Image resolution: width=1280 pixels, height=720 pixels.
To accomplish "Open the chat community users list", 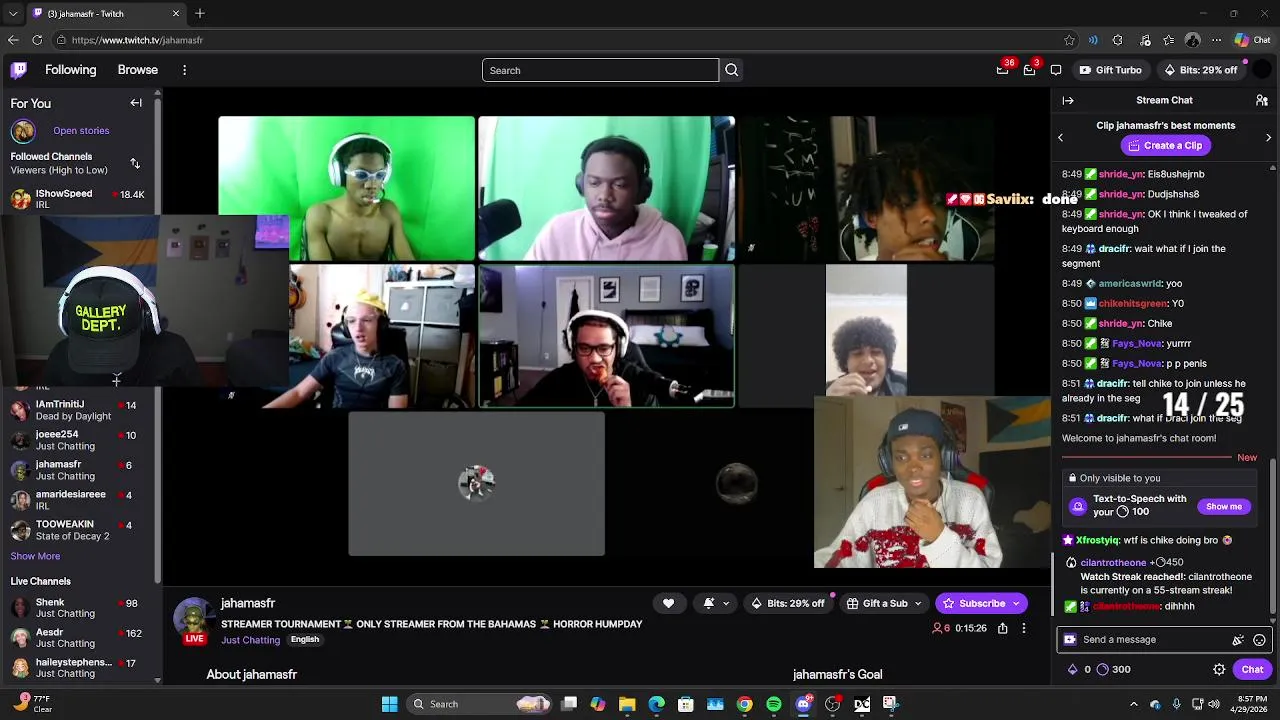I will coord(1262,100).
